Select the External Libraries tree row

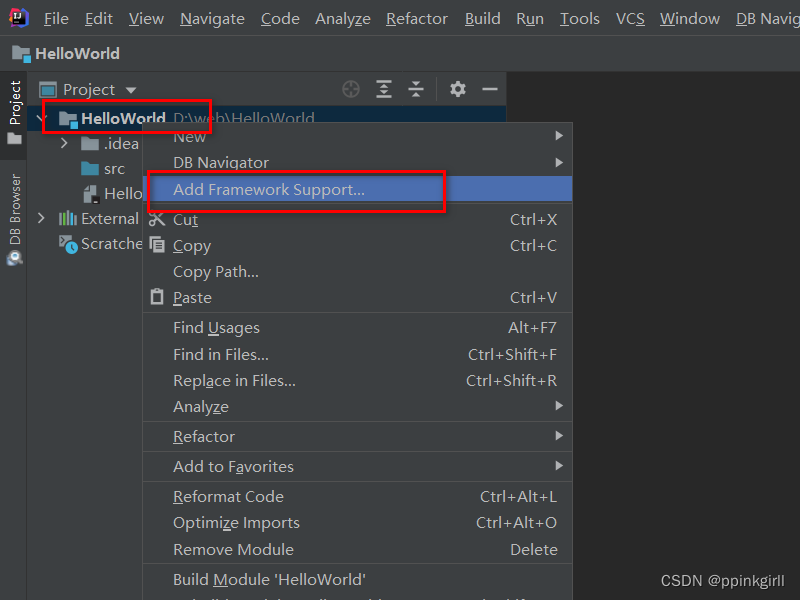coord(86,219)
